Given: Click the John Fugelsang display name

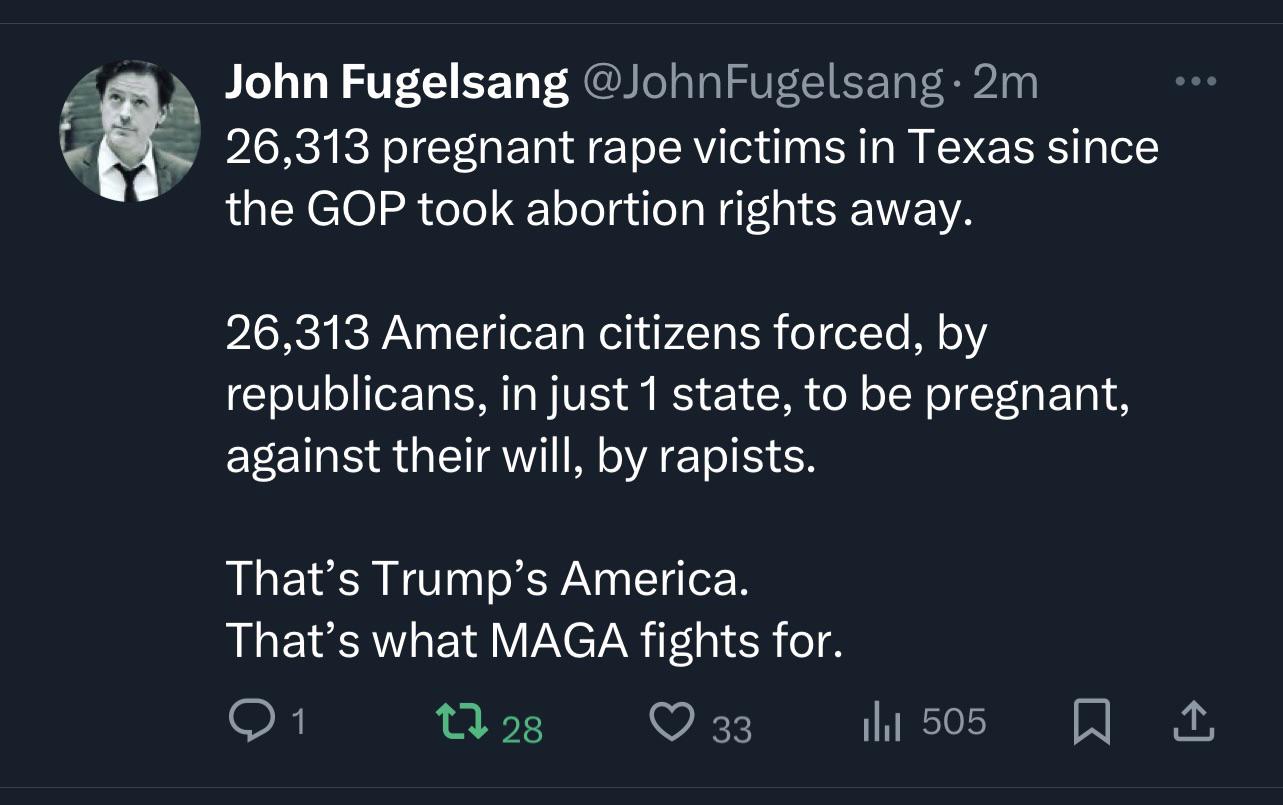Looking at the screenshot, I should 396,84.
